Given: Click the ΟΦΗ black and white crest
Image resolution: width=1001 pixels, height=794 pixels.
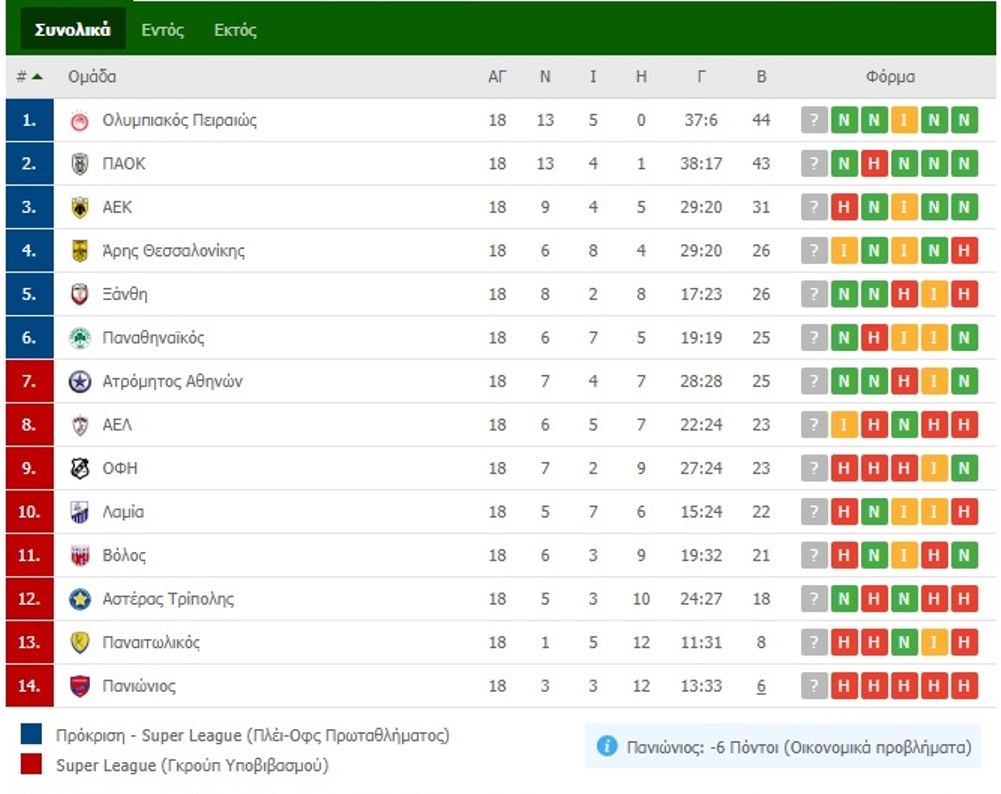Looking at the screenshot, I should [80, 468].
